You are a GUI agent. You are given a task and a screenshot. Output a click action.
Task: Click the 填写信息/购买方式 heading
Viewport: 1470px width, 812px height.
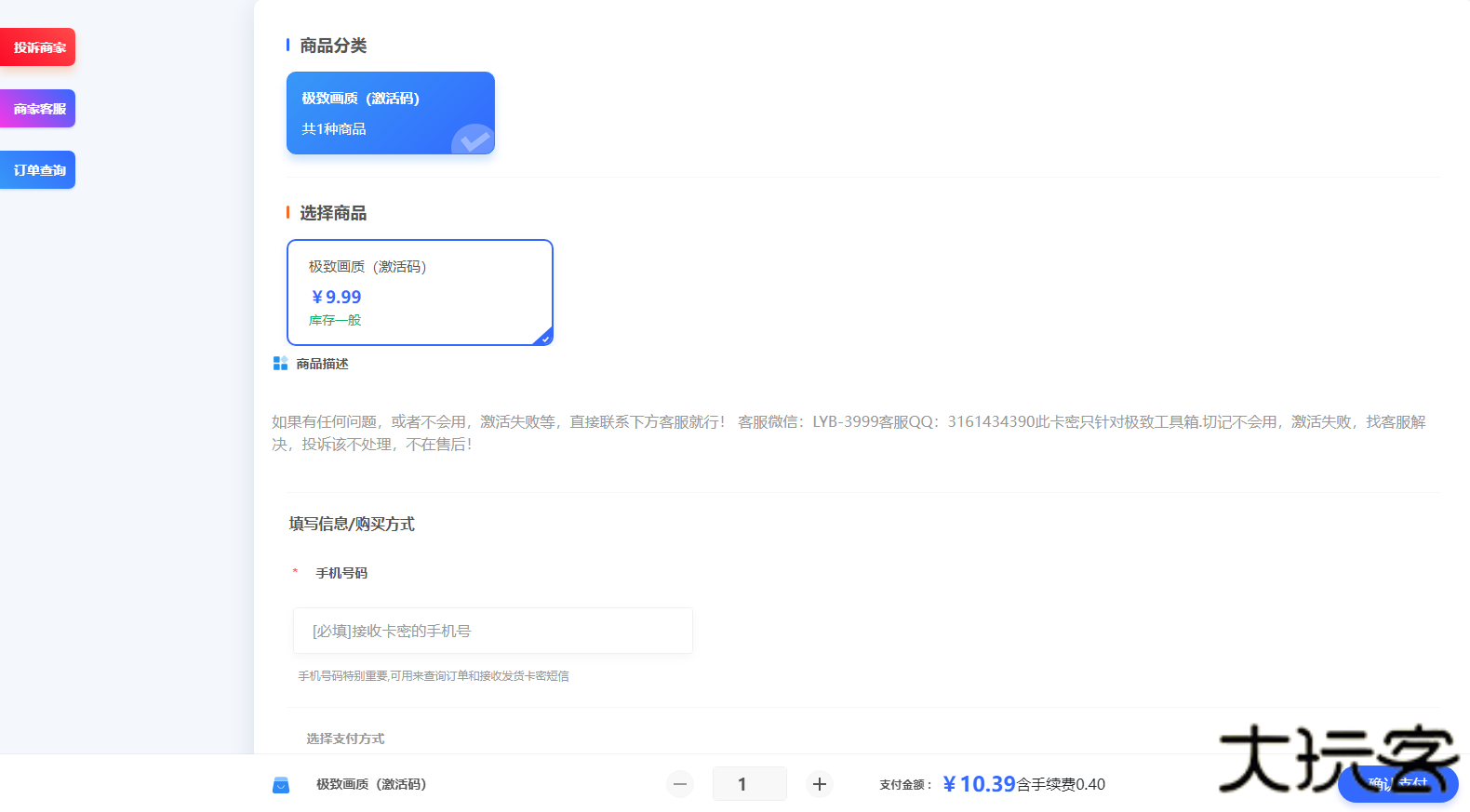pyautogui.click(x=352, y=524)
